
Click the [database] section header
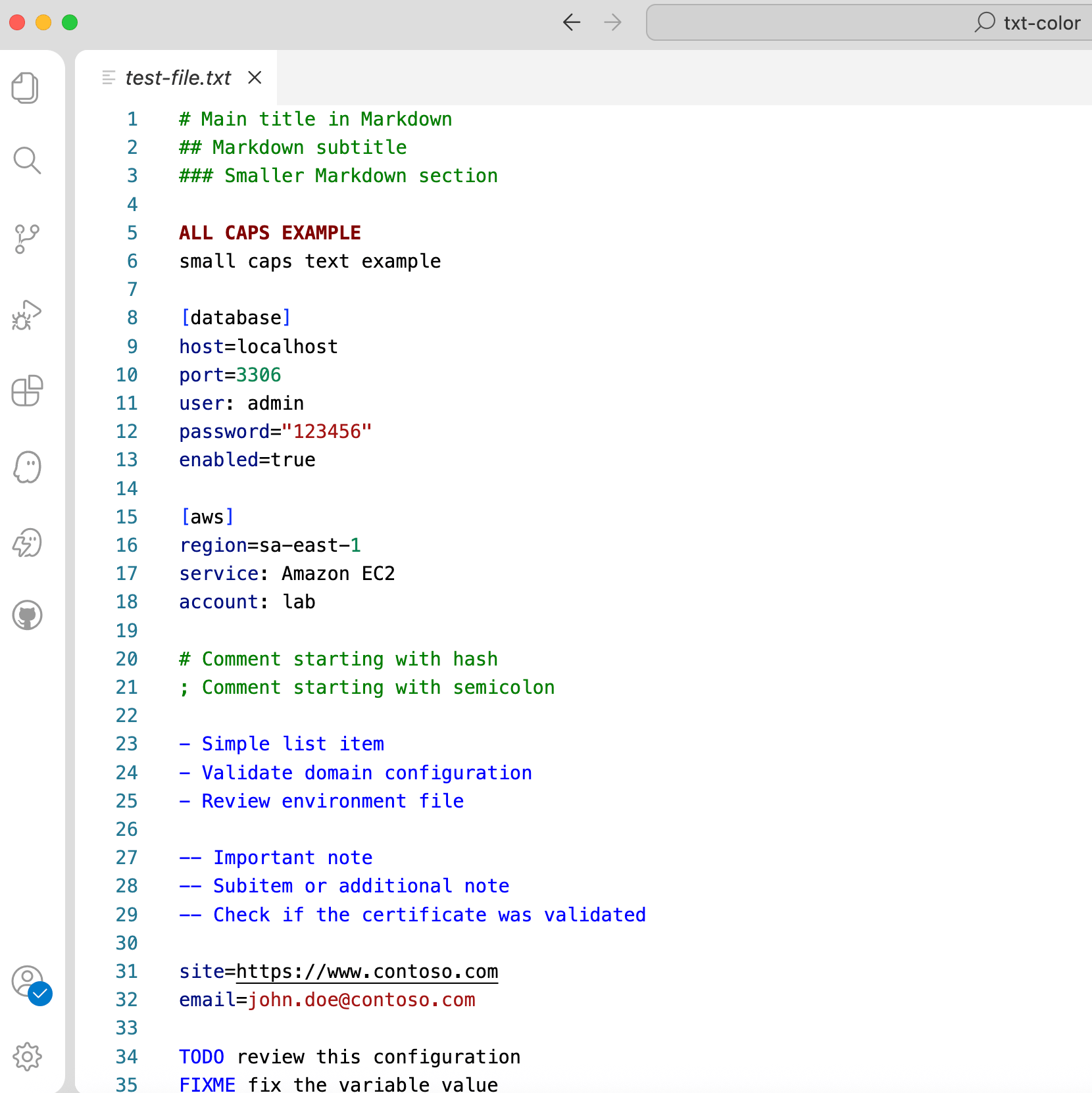(236, 318)
